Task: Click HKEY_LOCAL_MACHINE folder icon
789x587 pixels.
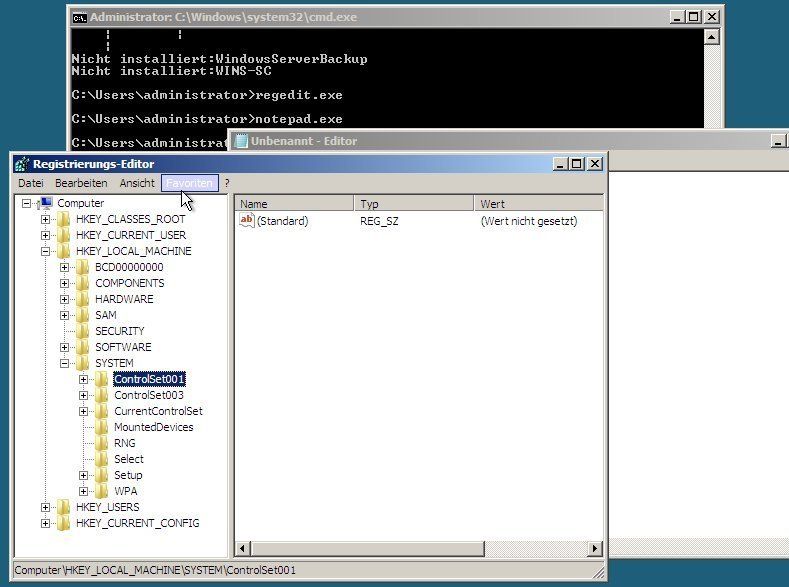Action: [64, 251]
